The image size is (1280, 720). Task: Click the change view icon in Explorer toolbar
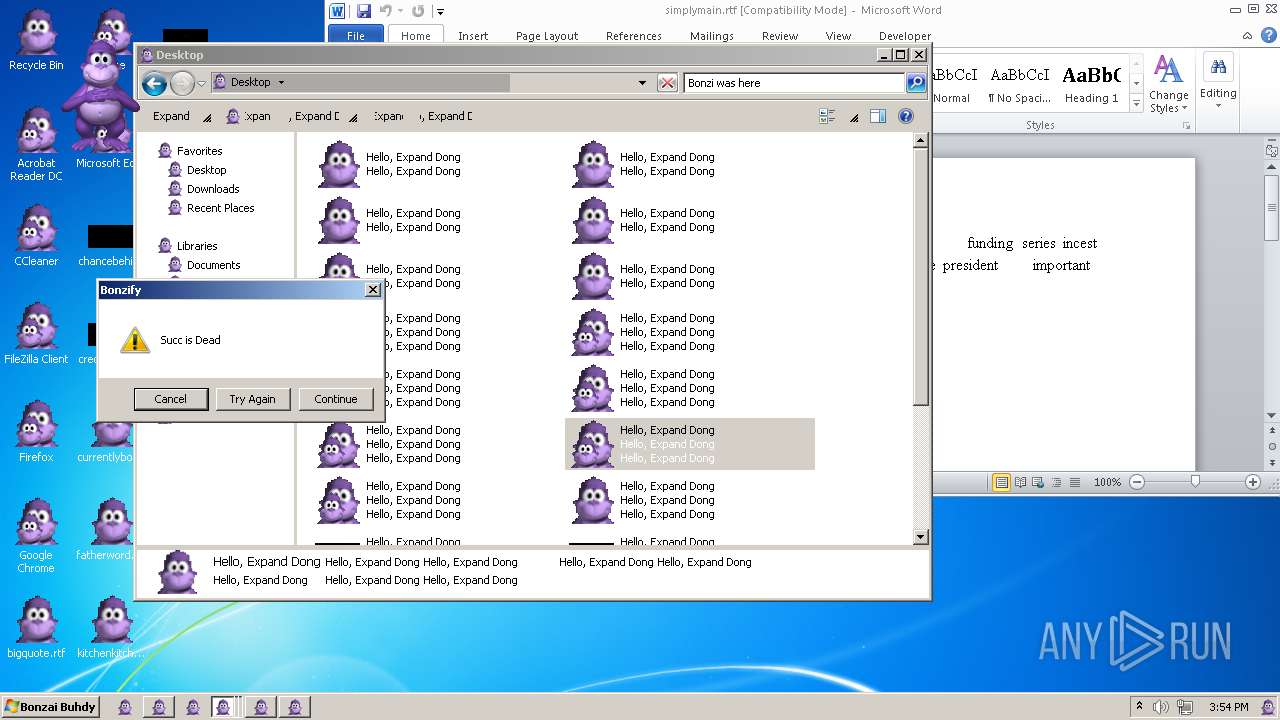coord(827,116)
